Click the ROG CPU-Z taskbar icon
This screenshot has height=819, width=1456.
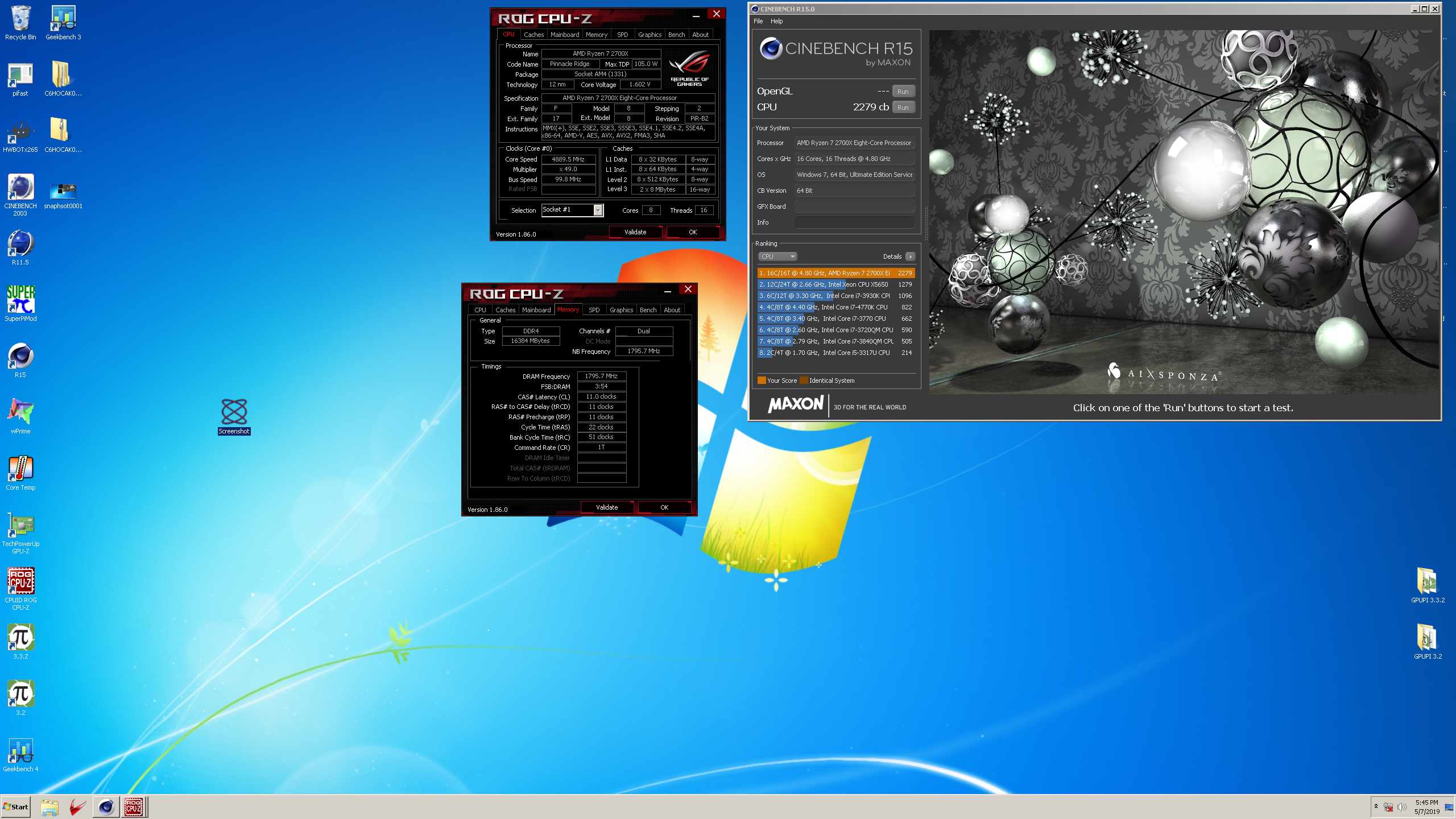134,807
